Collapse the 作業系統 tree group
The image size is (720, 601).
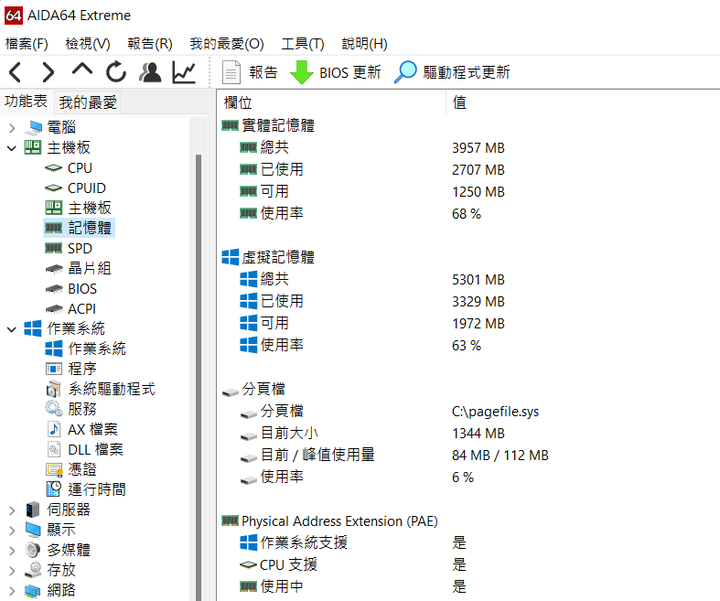click(12, 329)
